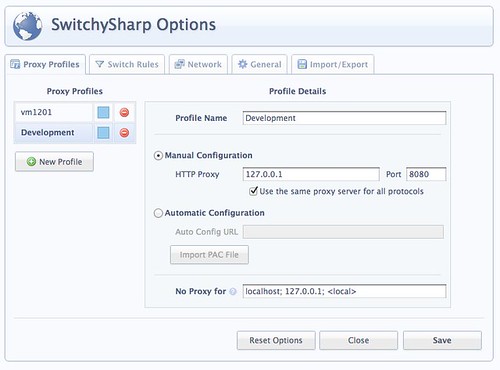Click the Port field showing 8080
The width and height of the screenshot is (500, 370).
coord(426,174)
